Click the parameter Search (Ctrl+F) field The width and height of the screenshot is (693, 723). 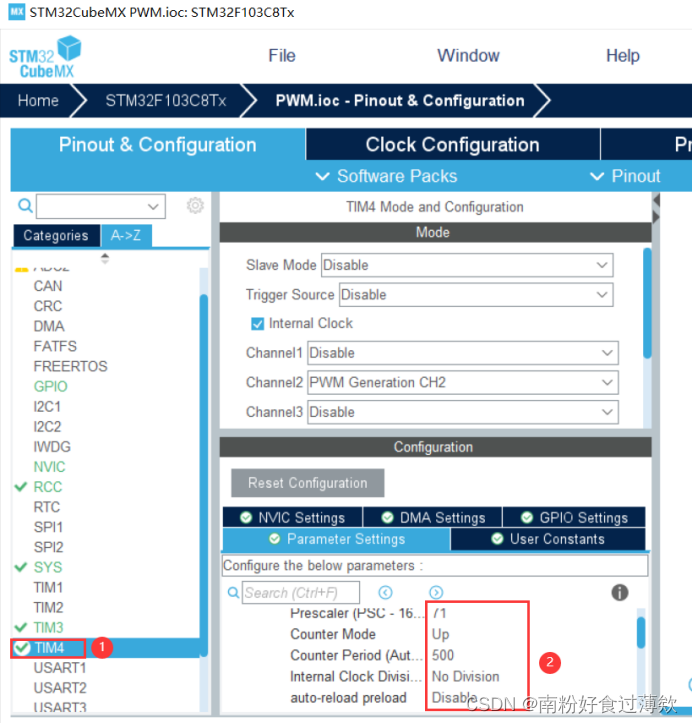coord(301,593)
